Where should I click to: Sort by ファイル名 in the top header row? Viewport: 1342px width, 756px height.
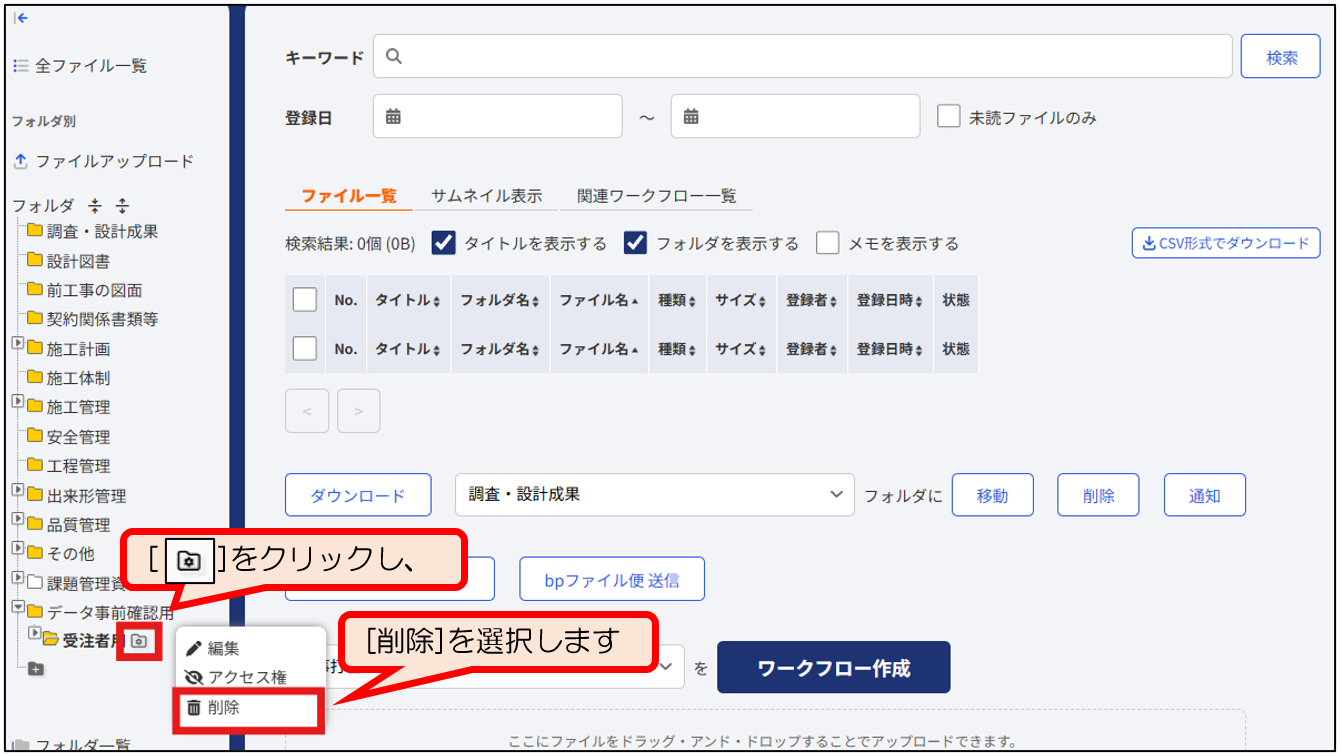click(599, 299)
